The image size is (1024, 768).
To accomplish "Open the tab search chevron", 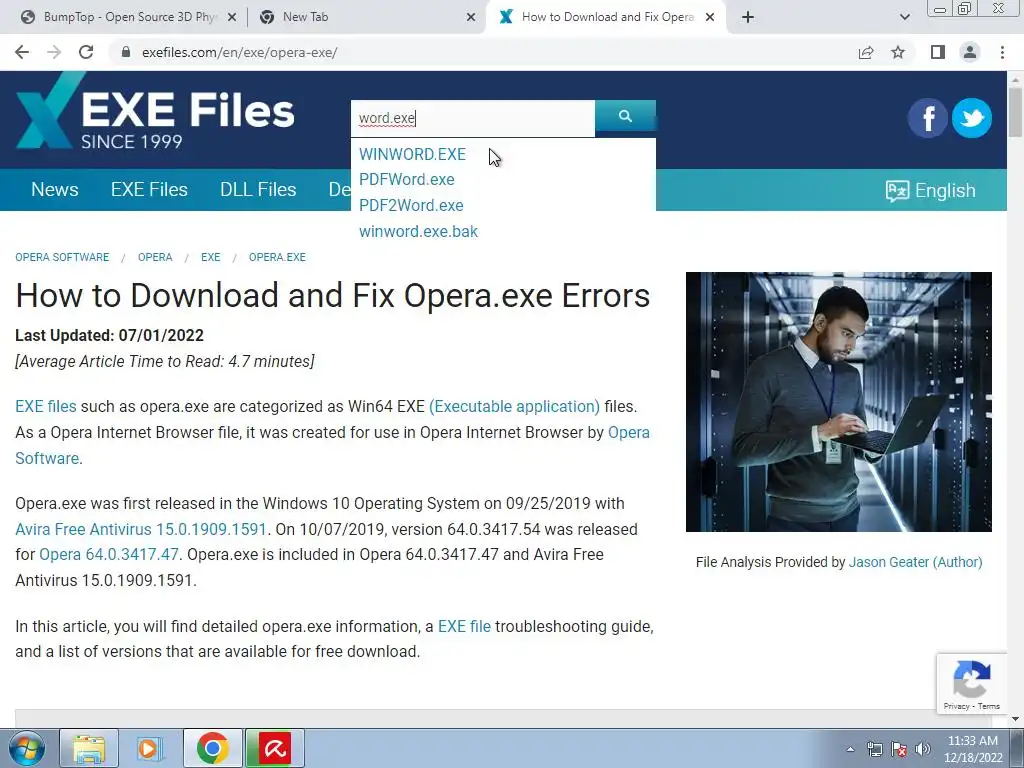I will 904,17.
